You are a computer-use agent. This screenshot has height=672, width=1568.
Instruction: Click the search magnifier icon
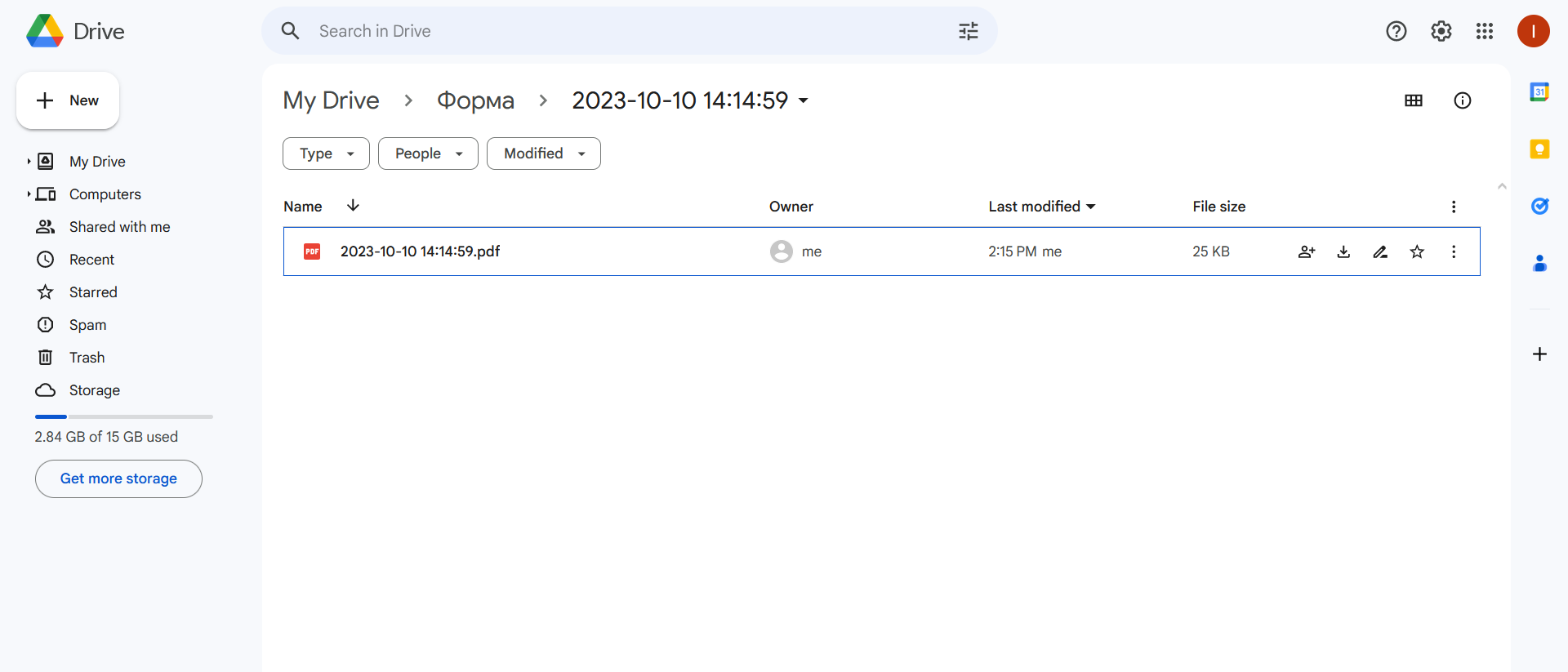290,31
